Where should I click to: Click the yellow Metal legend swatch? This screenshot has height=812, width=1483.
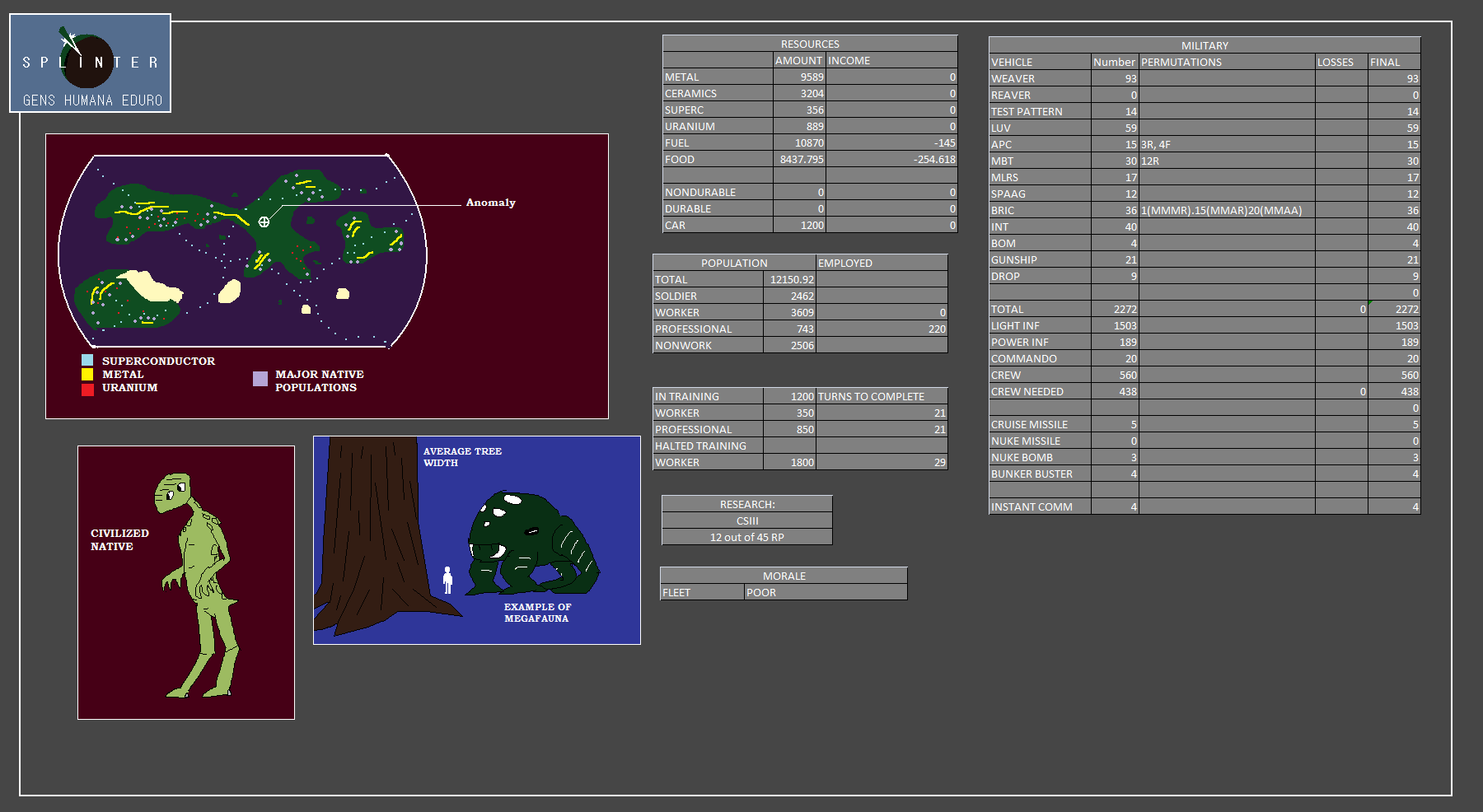[x=87, y=374]
